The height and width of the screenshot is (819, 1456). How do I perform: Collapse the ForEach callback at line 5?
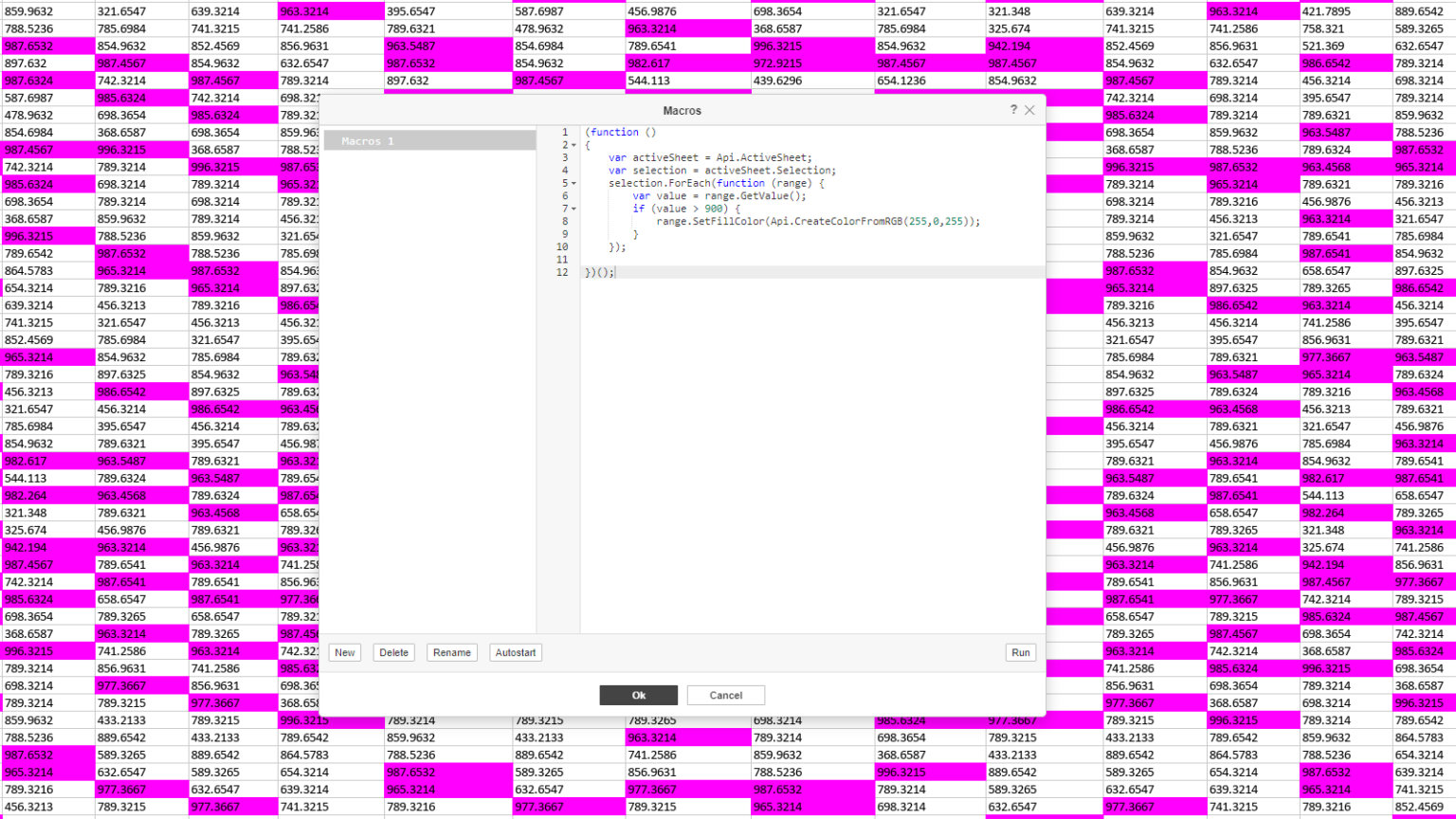pyautogui.click(x=573, y=183)
